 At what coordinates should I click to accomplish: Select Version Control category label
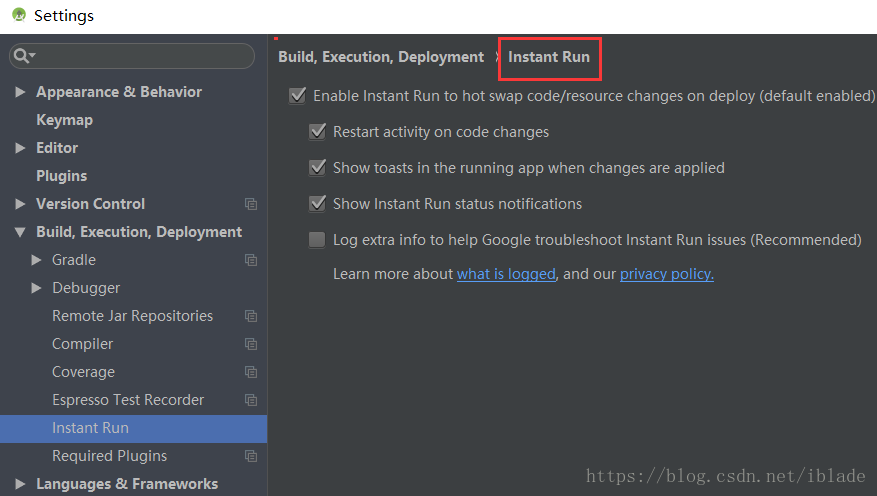[91, 204]
